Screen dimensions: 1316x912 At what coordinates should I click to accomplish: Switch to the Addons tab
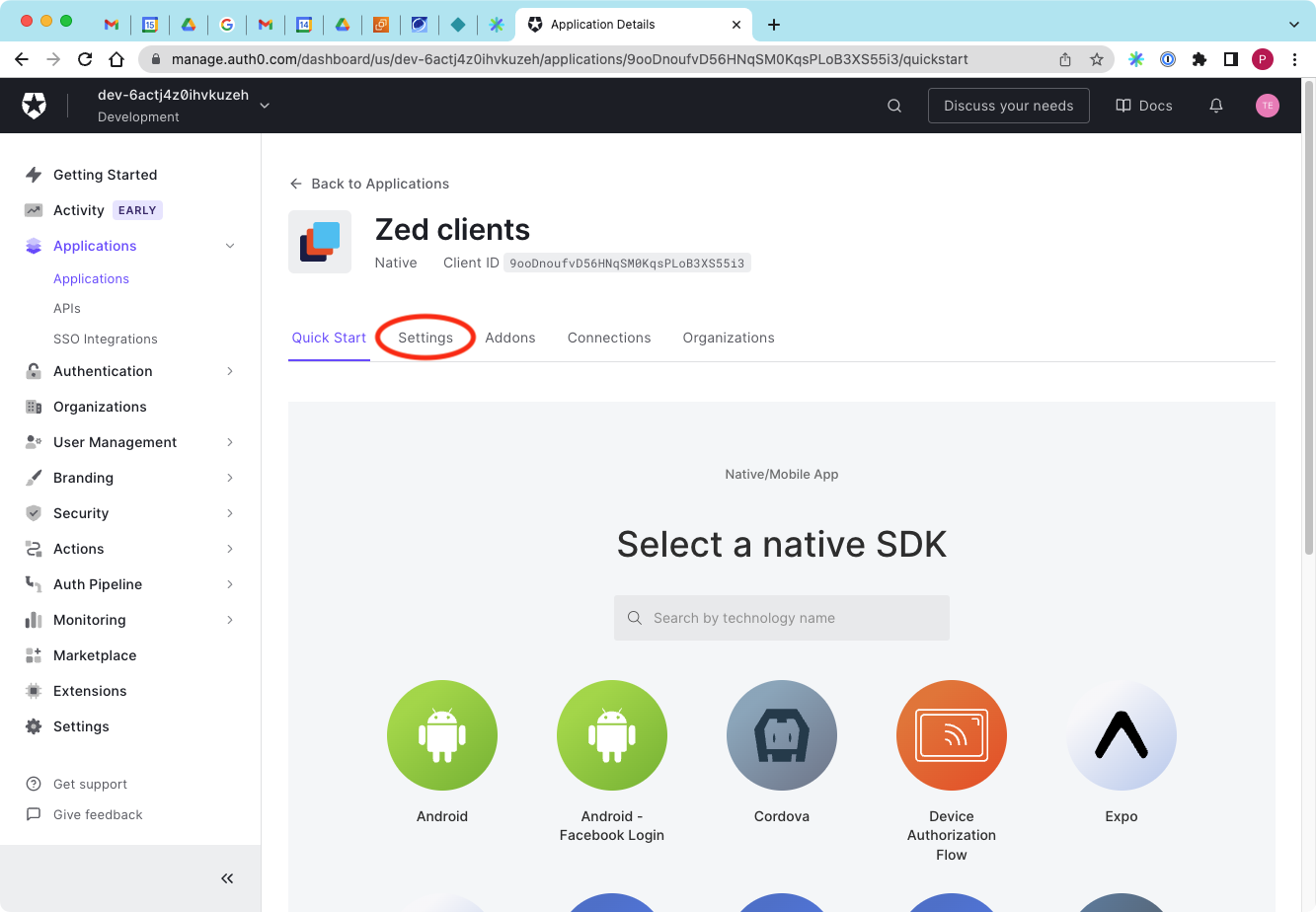click(x=510, y=338)
